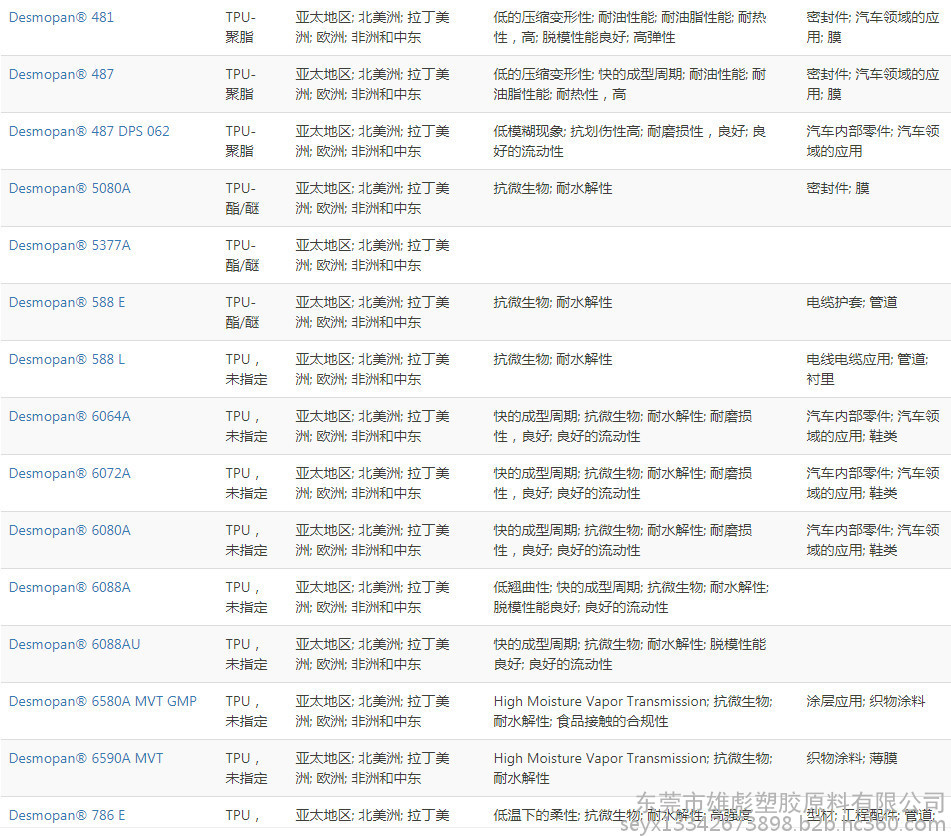The width and height of the screenshot is (951, 836).
Task: Click the region cell in the 6590A MVT row
Action: [372, 769]
